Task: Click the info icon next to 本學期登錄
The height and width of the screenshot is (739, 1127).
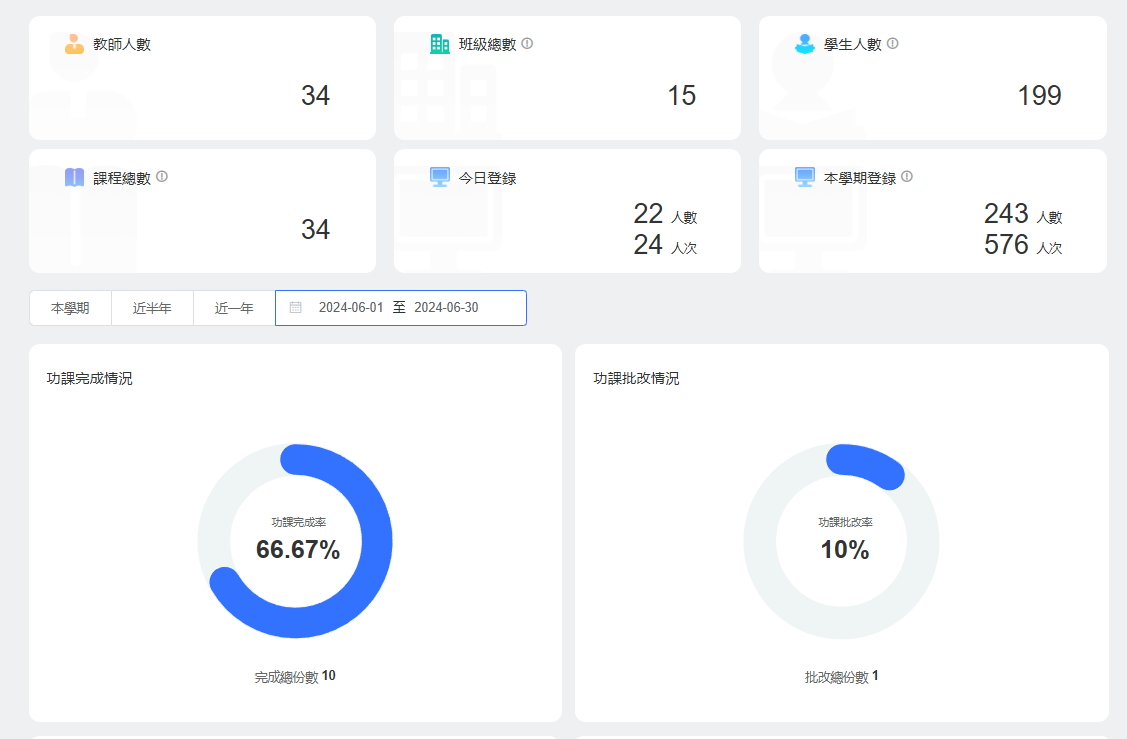Action: coord(906,176)
